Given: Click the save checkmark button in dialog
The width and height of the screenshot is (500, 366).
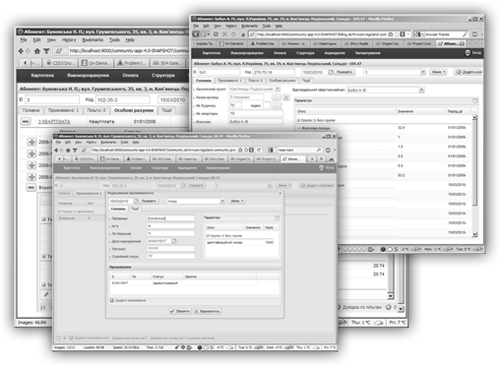Looking at the screenshot, I should pos(180,311).
